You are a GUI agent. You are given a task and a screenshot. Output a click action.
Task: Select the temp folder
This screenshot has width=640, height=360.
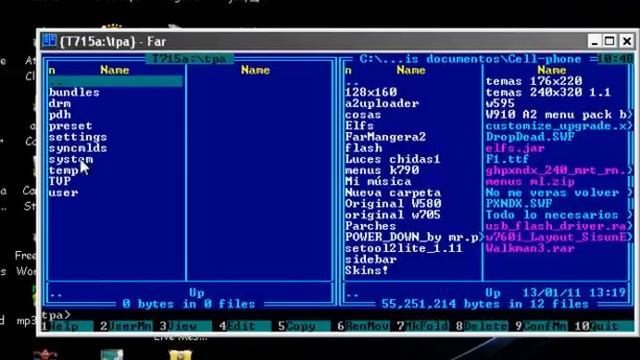click(x=63, y=170)
